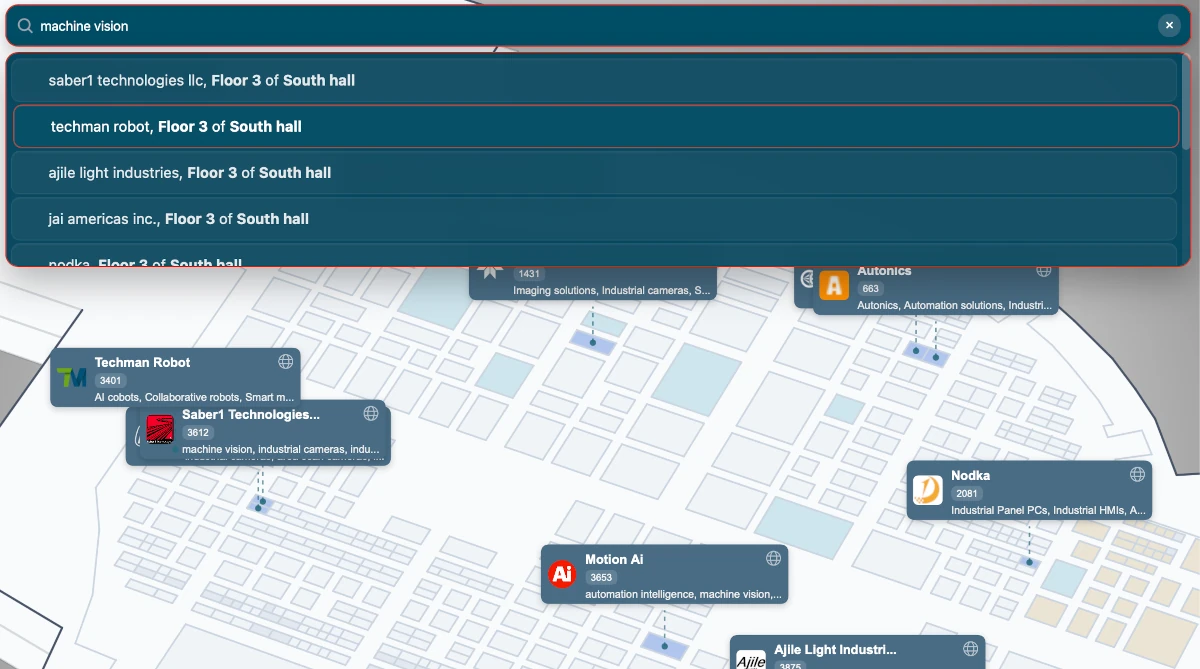1200x669 pixels.
Task: Select saber1 technologies llc search result
Action: tap(596, 80)
